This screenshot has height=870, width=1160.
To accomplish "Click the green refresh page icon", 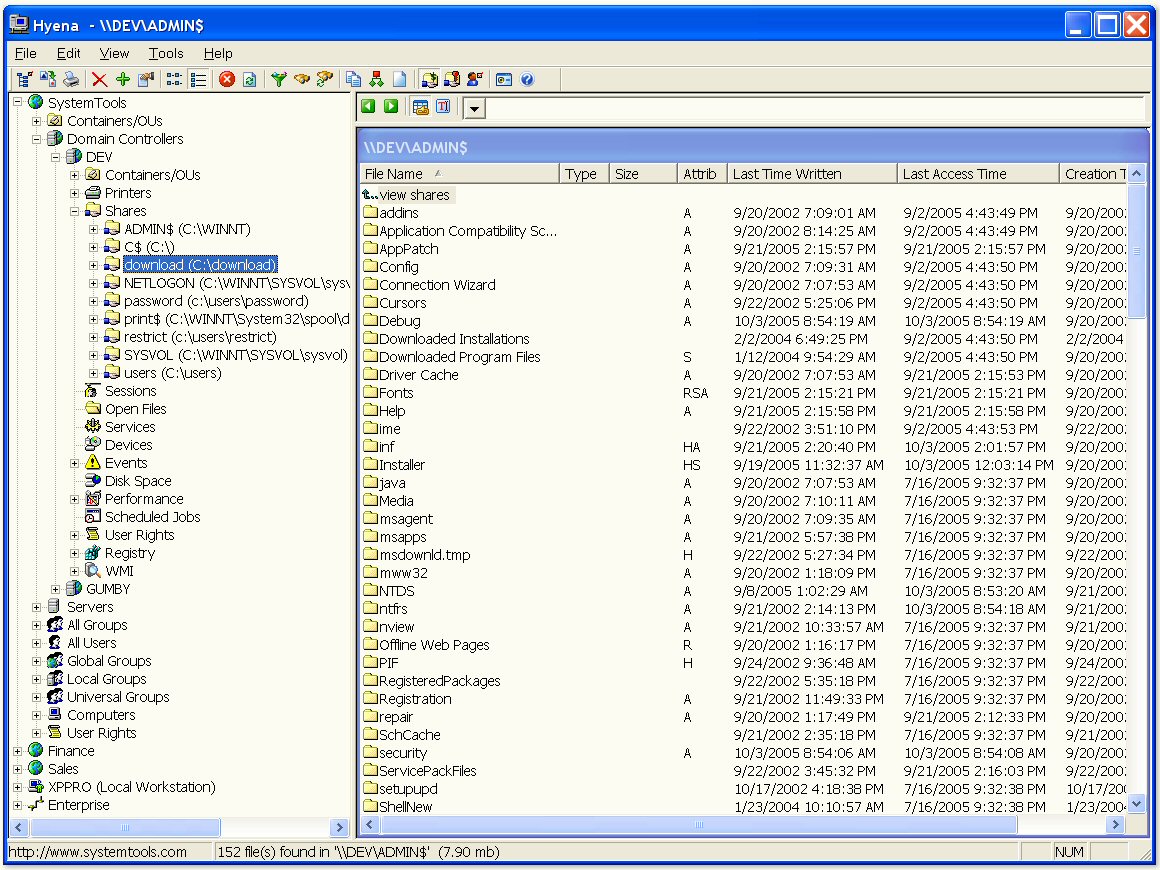I will (x=250, y=79).
